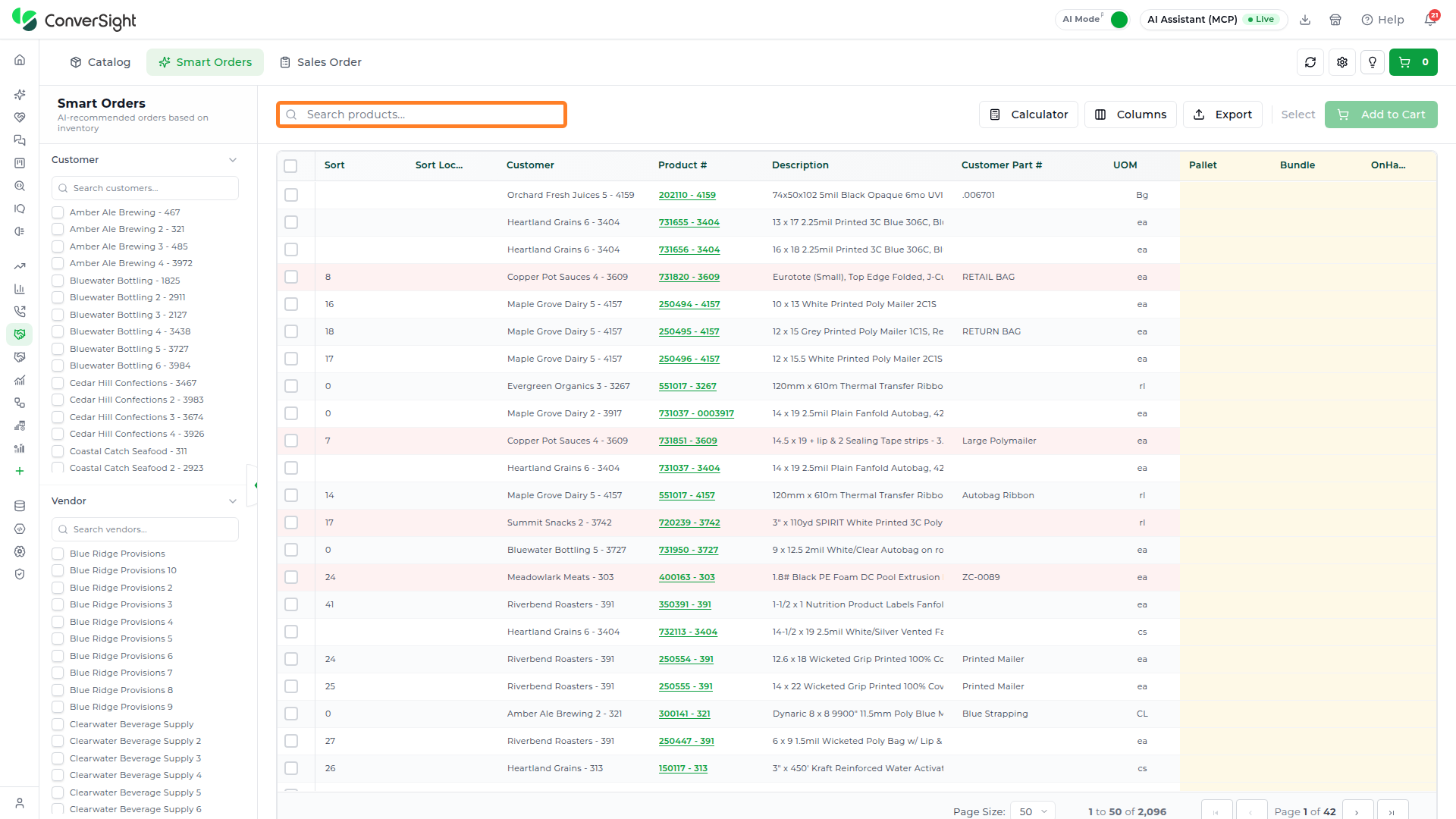Click the download icon in top bar
Screen dimensions: 1456x819
(1305, 20)
